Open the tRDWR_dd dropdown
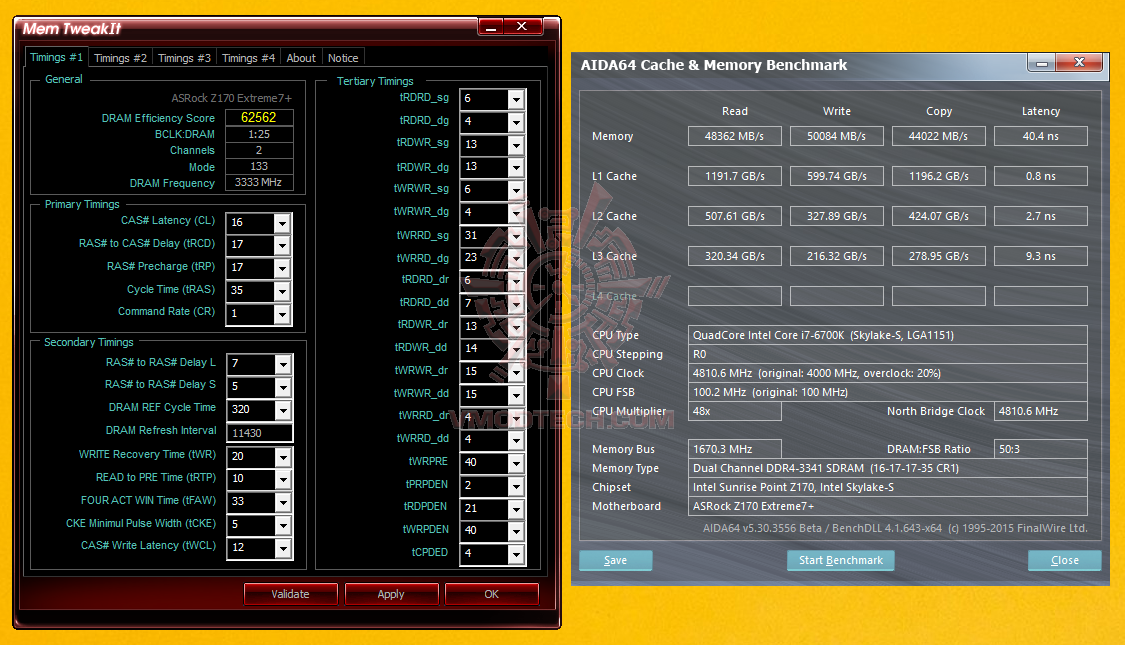The height and width of the screenshot is (645, 1125). (516, 349)
